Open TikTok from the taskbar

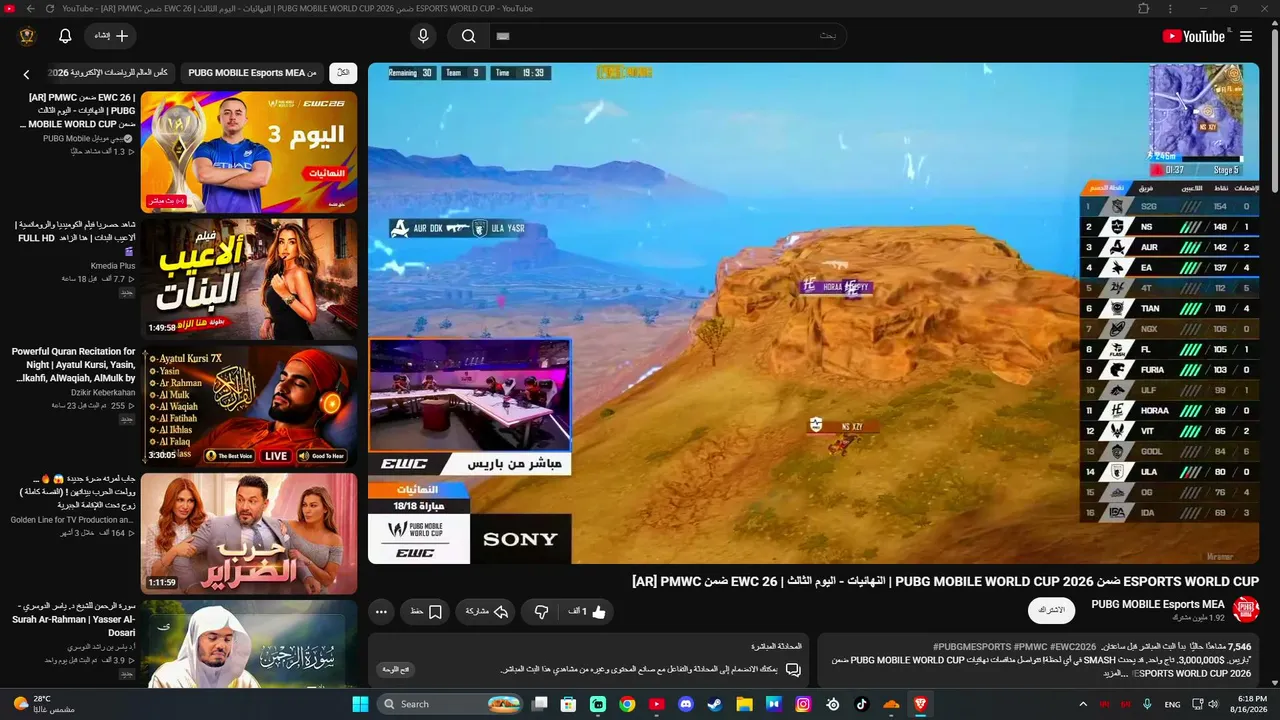coord(862,704)
